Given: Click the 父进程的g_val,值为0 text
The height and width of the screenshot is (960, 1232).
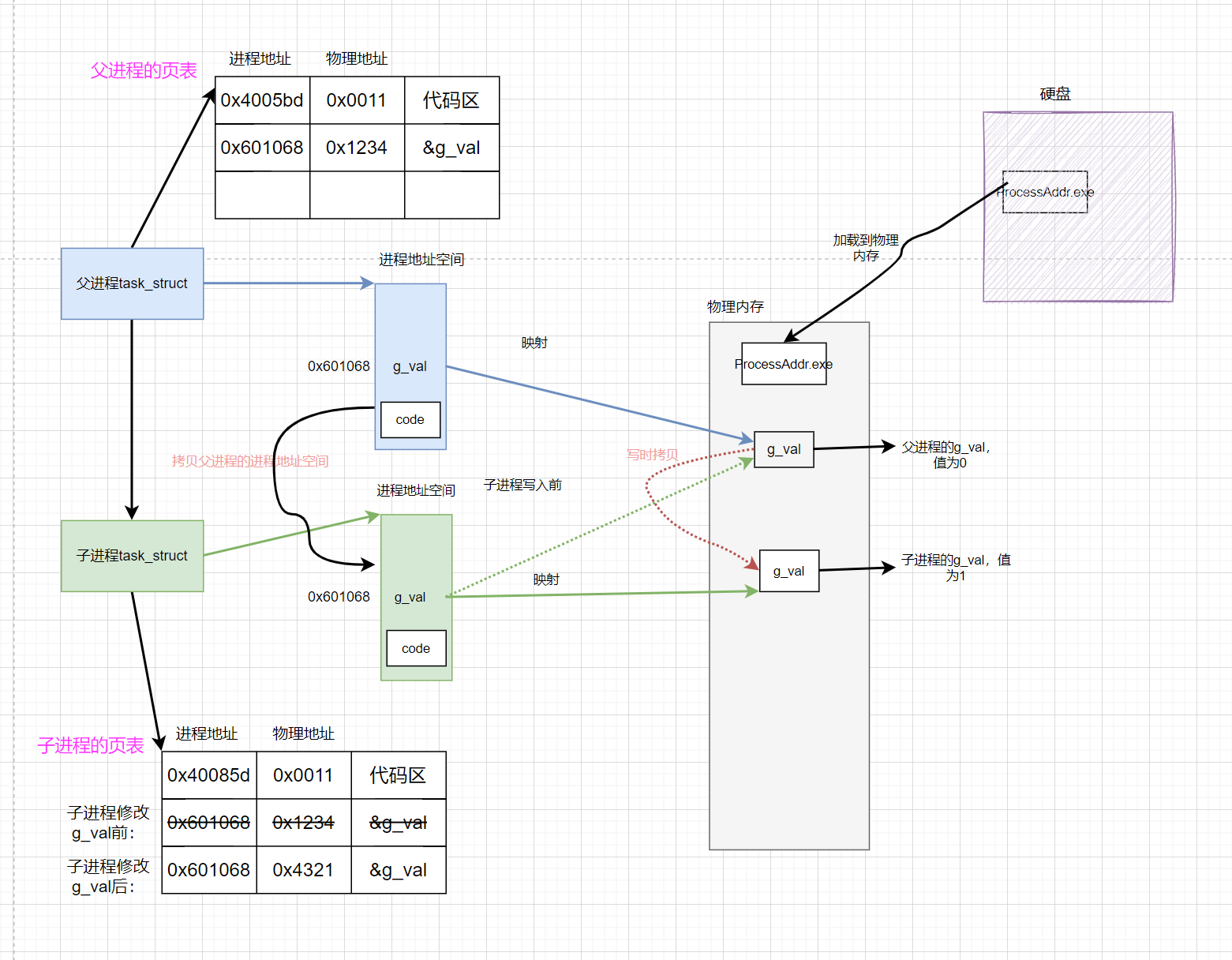Looking at the screenshot, I should click(x=946, y=455).
